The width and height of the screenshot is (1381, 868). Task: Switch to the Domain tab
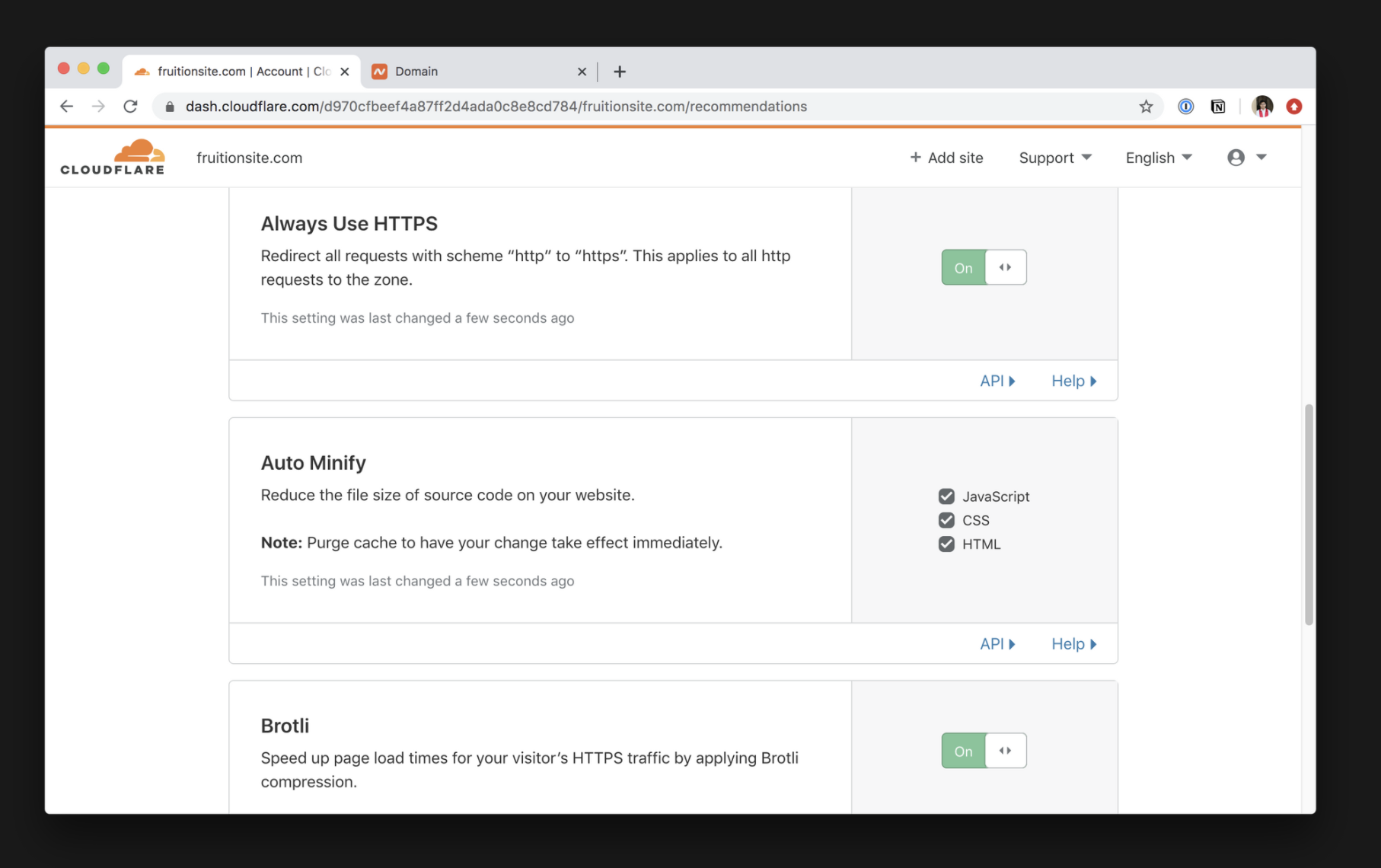tap(472, 72)
